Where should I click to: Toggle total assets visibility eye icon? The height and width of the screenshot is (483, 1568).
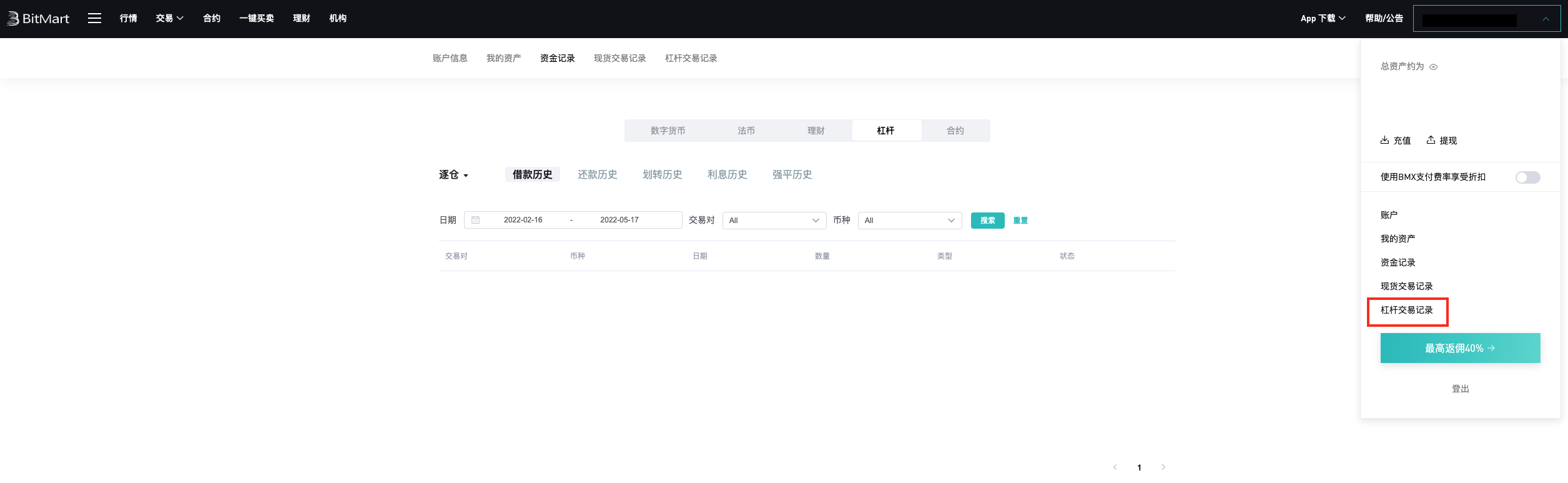(1434, 67)
